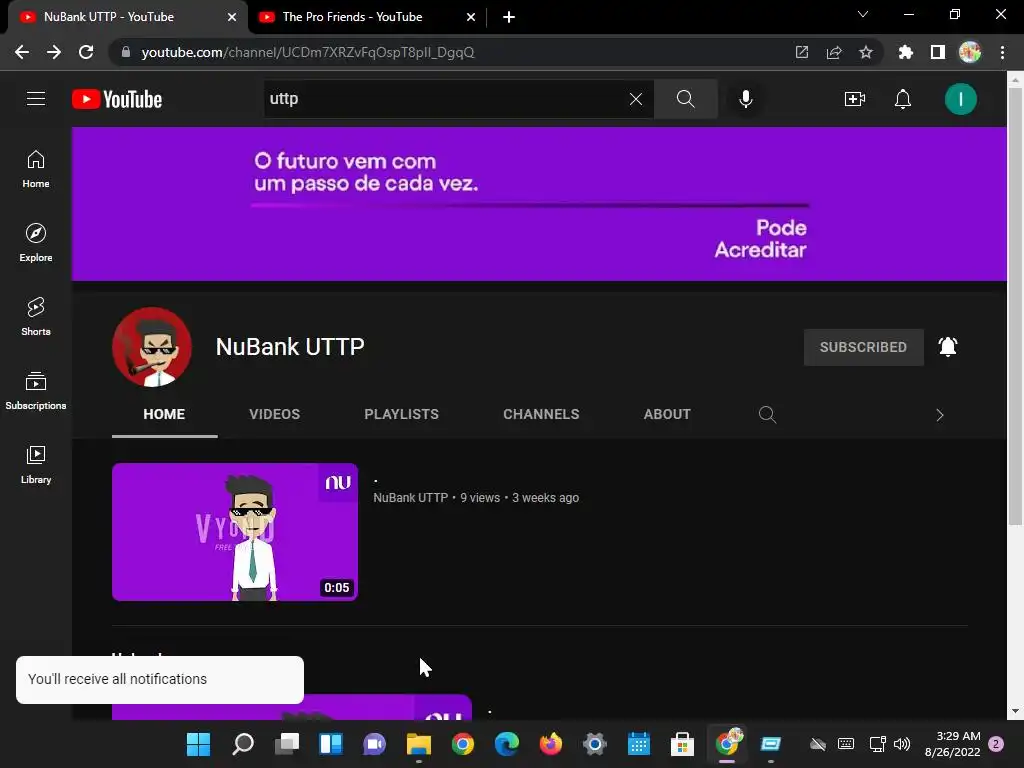Click the purple channel banner
The image size is (1024, 768).
tap(539, 204)
